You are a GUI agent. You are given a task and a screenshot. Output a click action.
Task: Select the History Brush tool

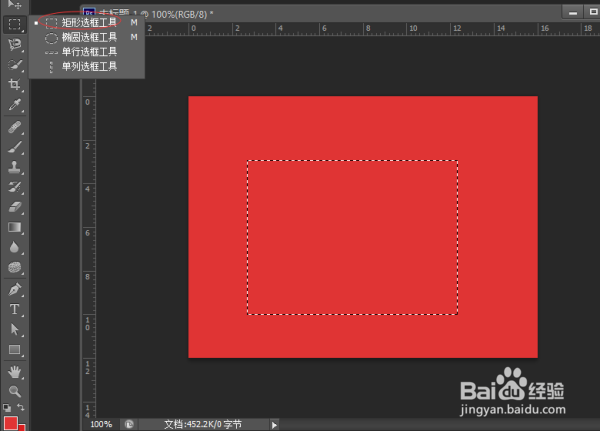pos(15,187)
